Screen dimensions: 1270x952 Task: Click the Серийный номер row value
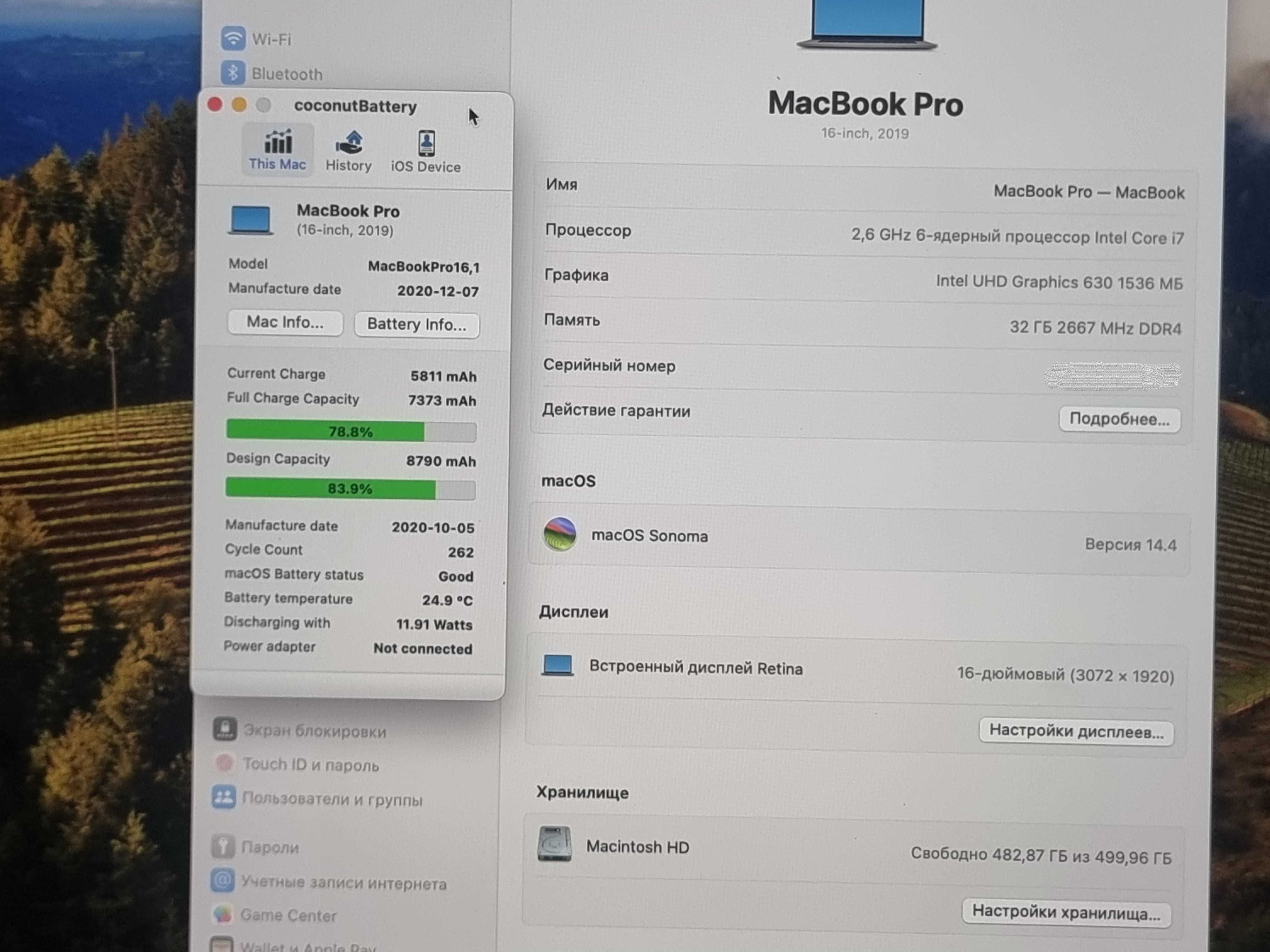pyautogui.click(x=1112, y=376)
